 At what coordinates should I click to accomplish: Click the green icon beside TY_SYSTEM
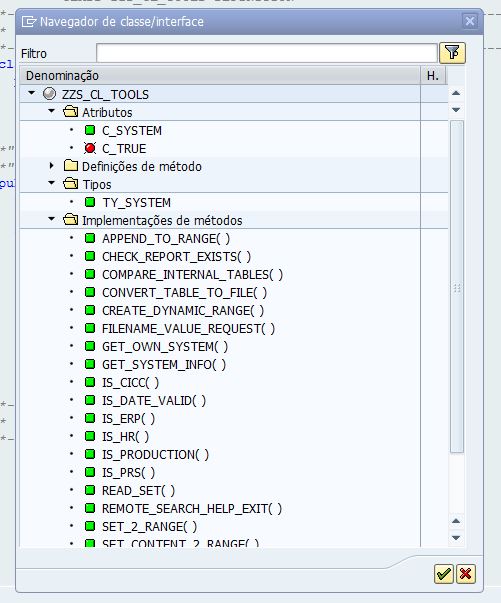[x=90, y=202]
